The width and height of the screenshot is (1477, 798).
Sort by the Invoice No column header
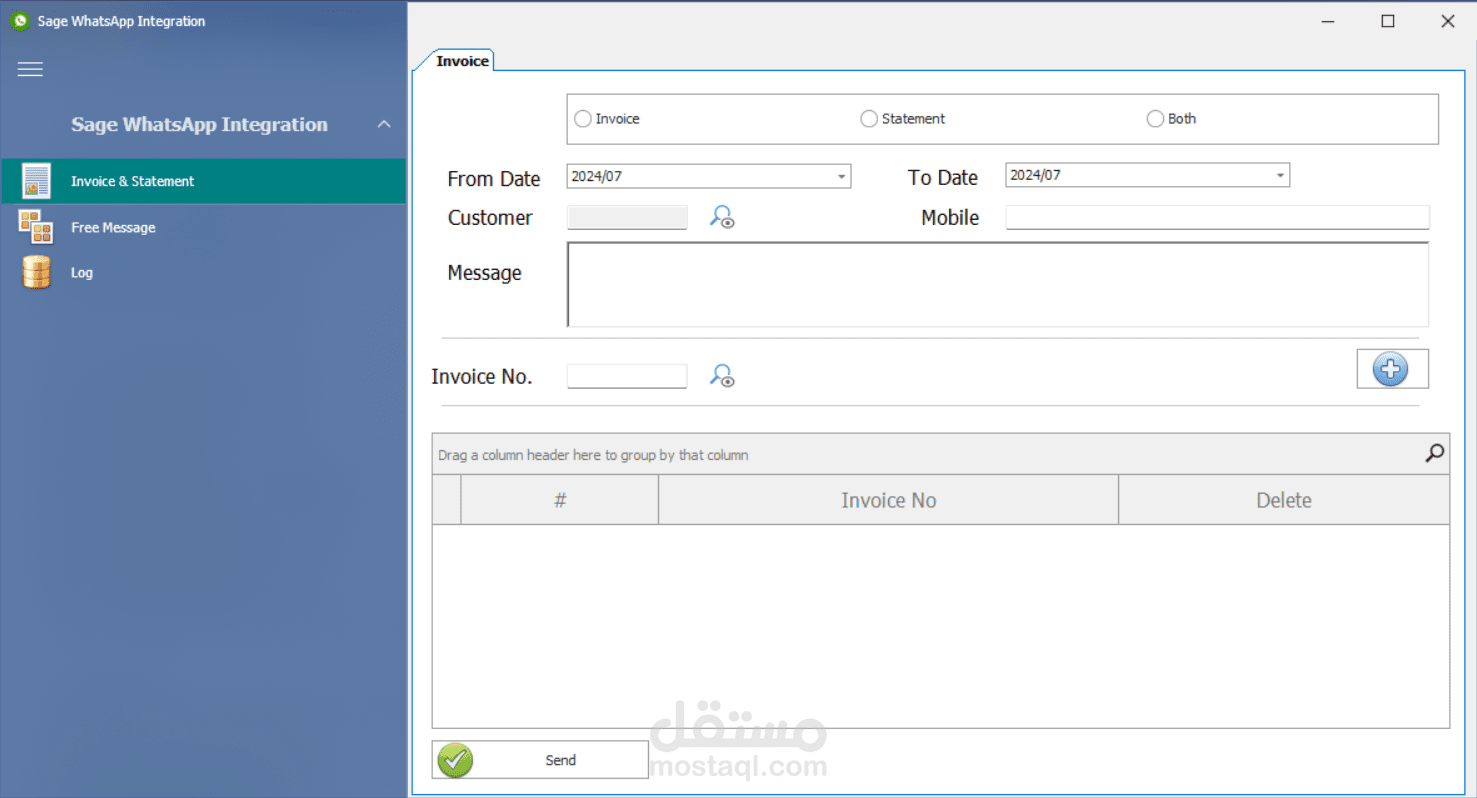pyautogui.click(x=888, y=500)
